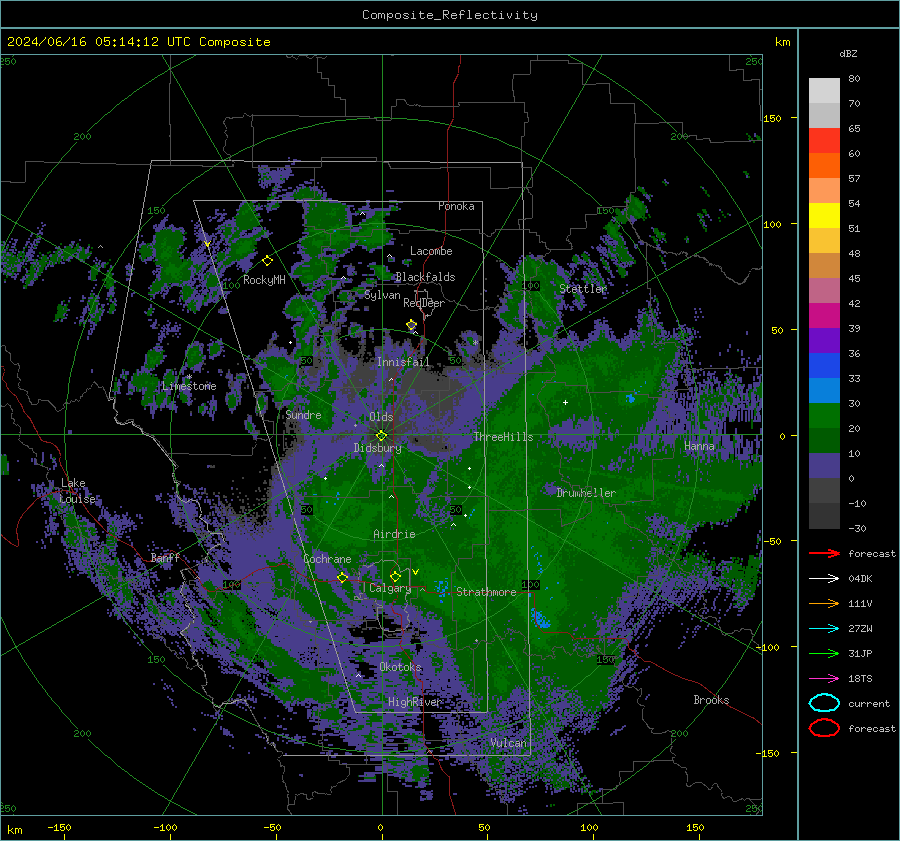Click the Sundre city label
900x841 pixels.
(x=303, y=414)
